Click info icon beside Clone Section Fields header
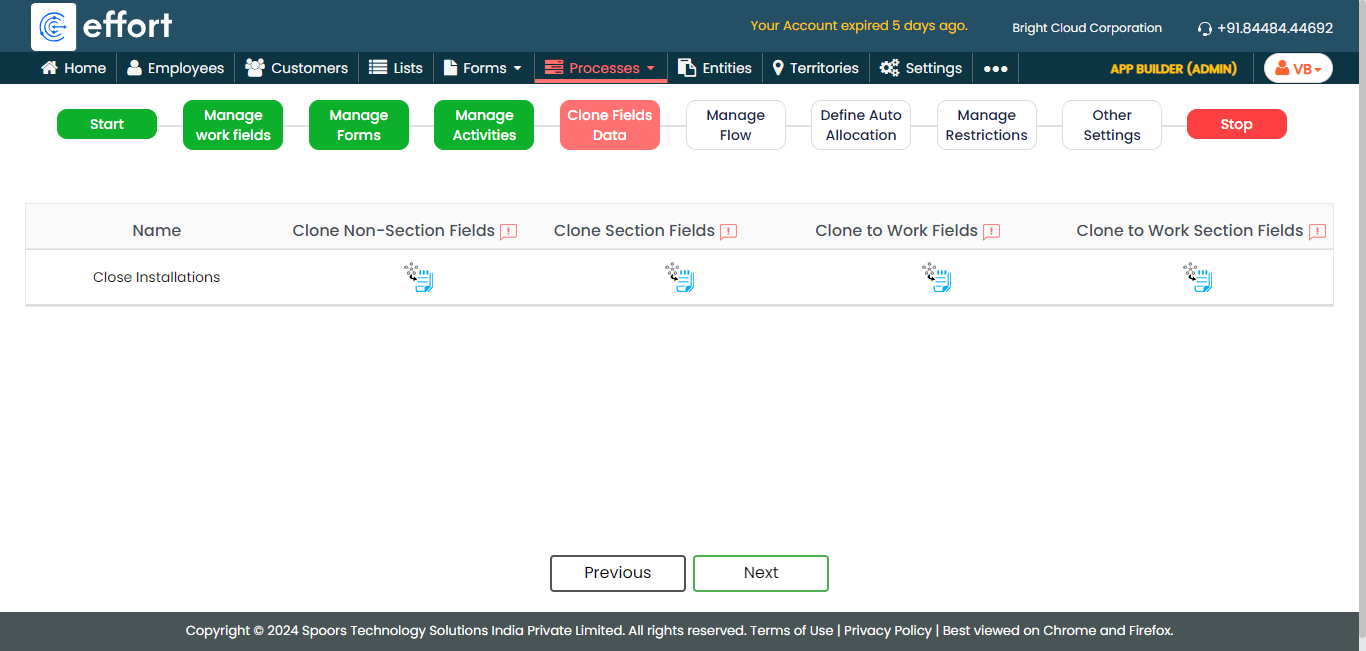The width and height of the screenshot is (1366, 651). pos(728,232)
